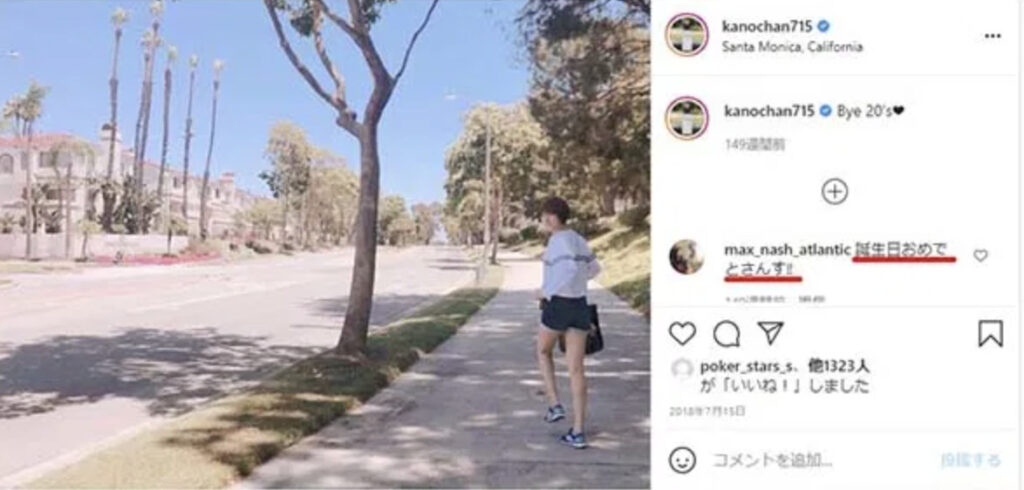This screenshot has width=1024, height=490.
Task: Open the three-dot more options menu
Action: pos(993,36)
